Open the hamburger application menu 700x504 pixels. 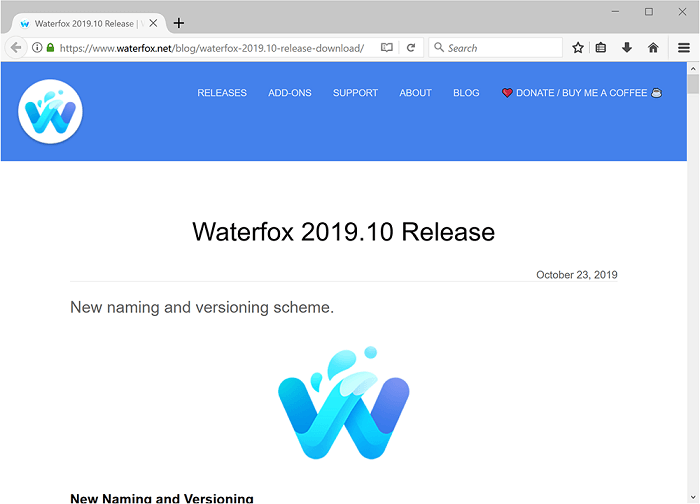[x=684, y=47]
